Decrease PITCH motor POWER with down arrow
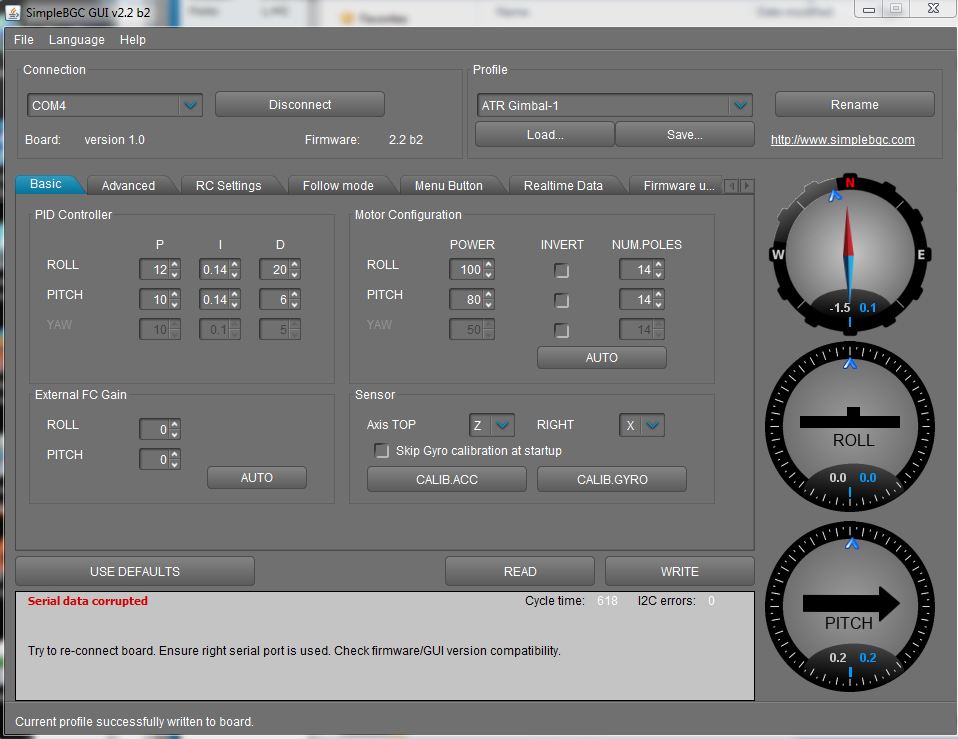This screenshot has width=958, height=739. tap(488, 304)
